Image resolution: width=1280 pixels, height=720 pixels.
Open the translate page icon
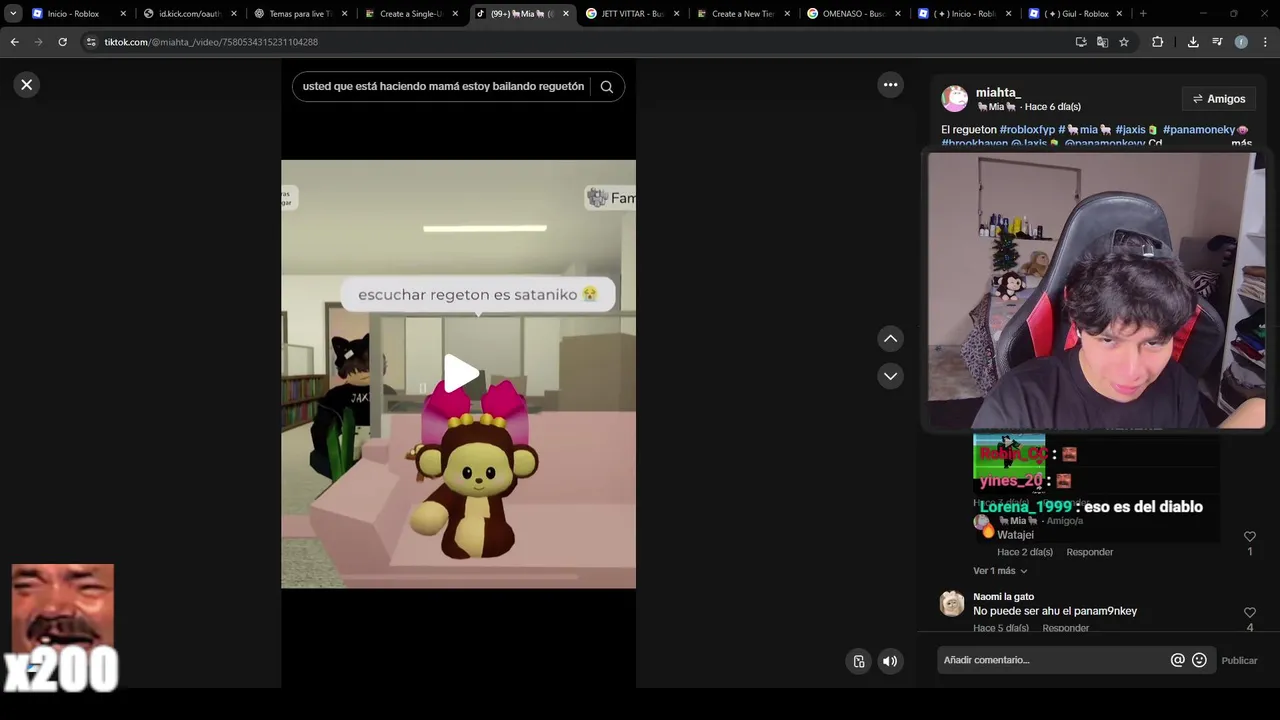(1102, 42)
